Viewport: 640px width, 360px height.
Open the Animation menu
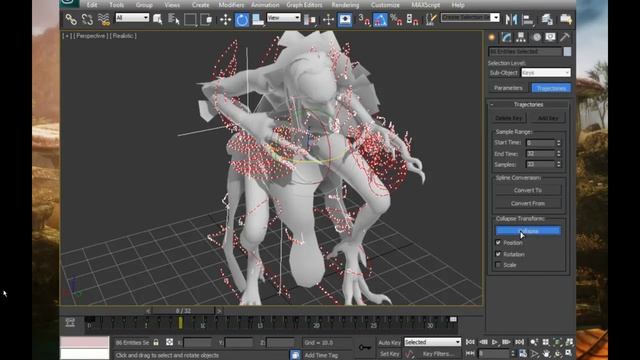click(x=265, y=5)
